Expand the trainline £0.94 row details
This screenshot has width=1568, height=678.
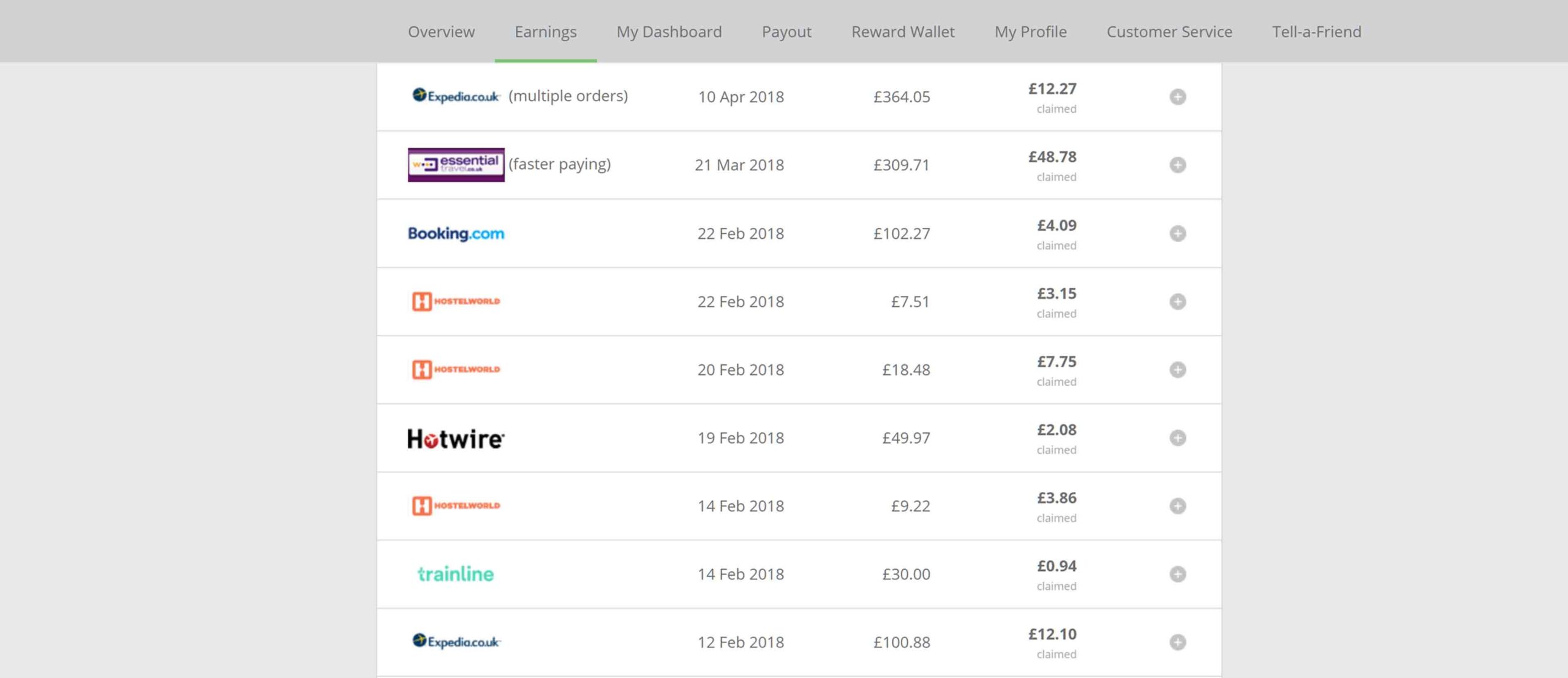click(x=1177, y=574)
